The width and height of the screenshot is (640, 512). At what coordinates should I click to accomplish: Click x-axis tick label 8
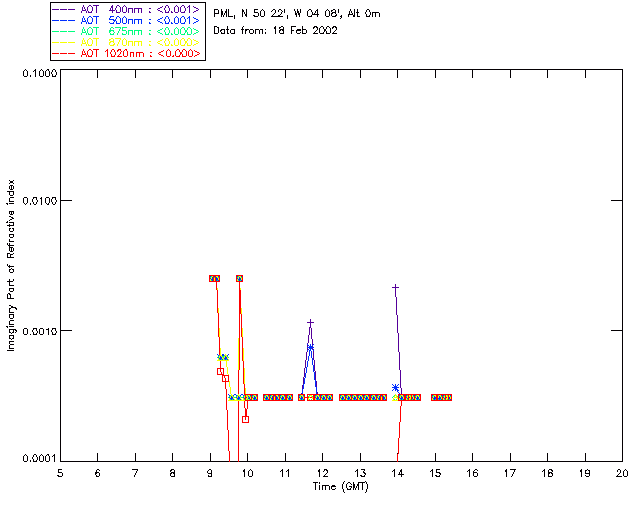[x=172, y=473]
